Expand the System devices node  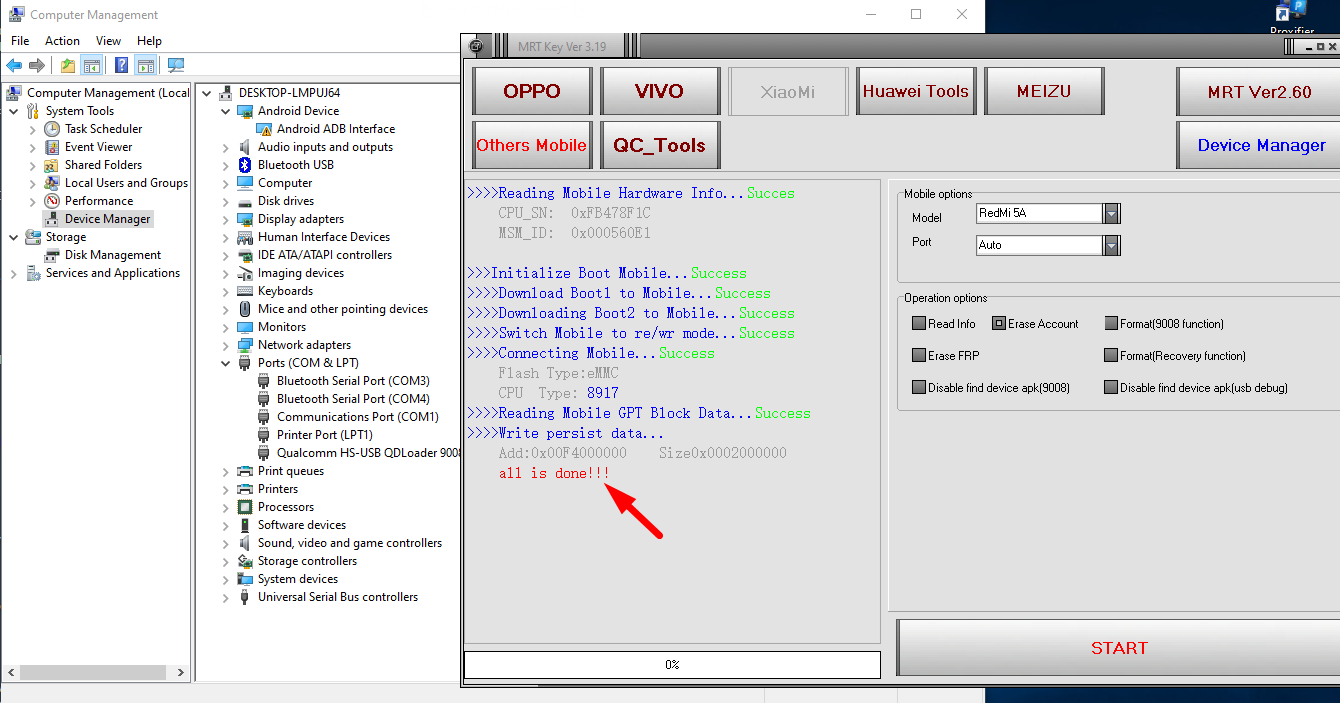coord(226,579)
